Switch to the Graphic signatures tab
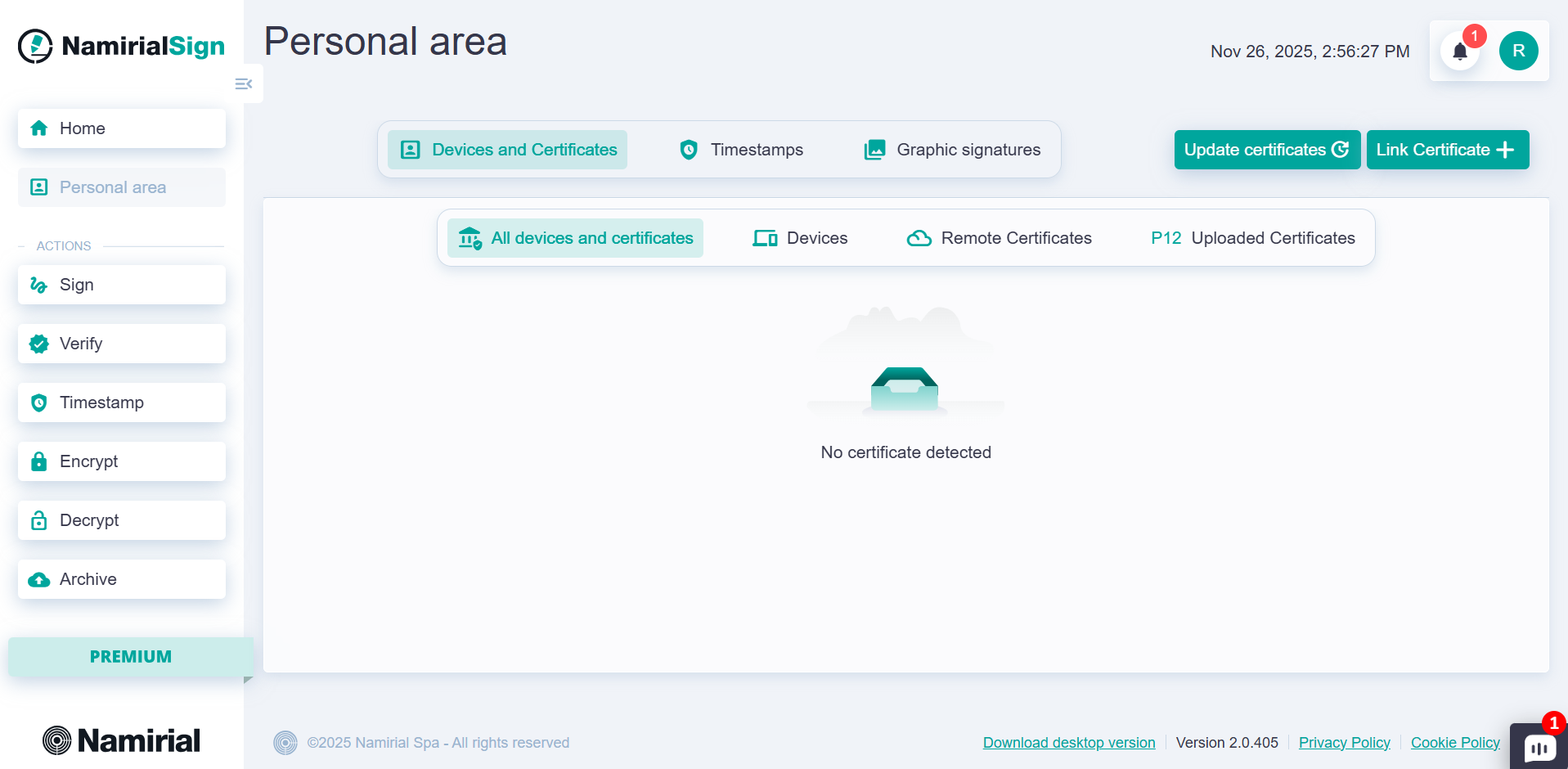1568x769 pixels. pyautogui.click(x=953, y=150)
